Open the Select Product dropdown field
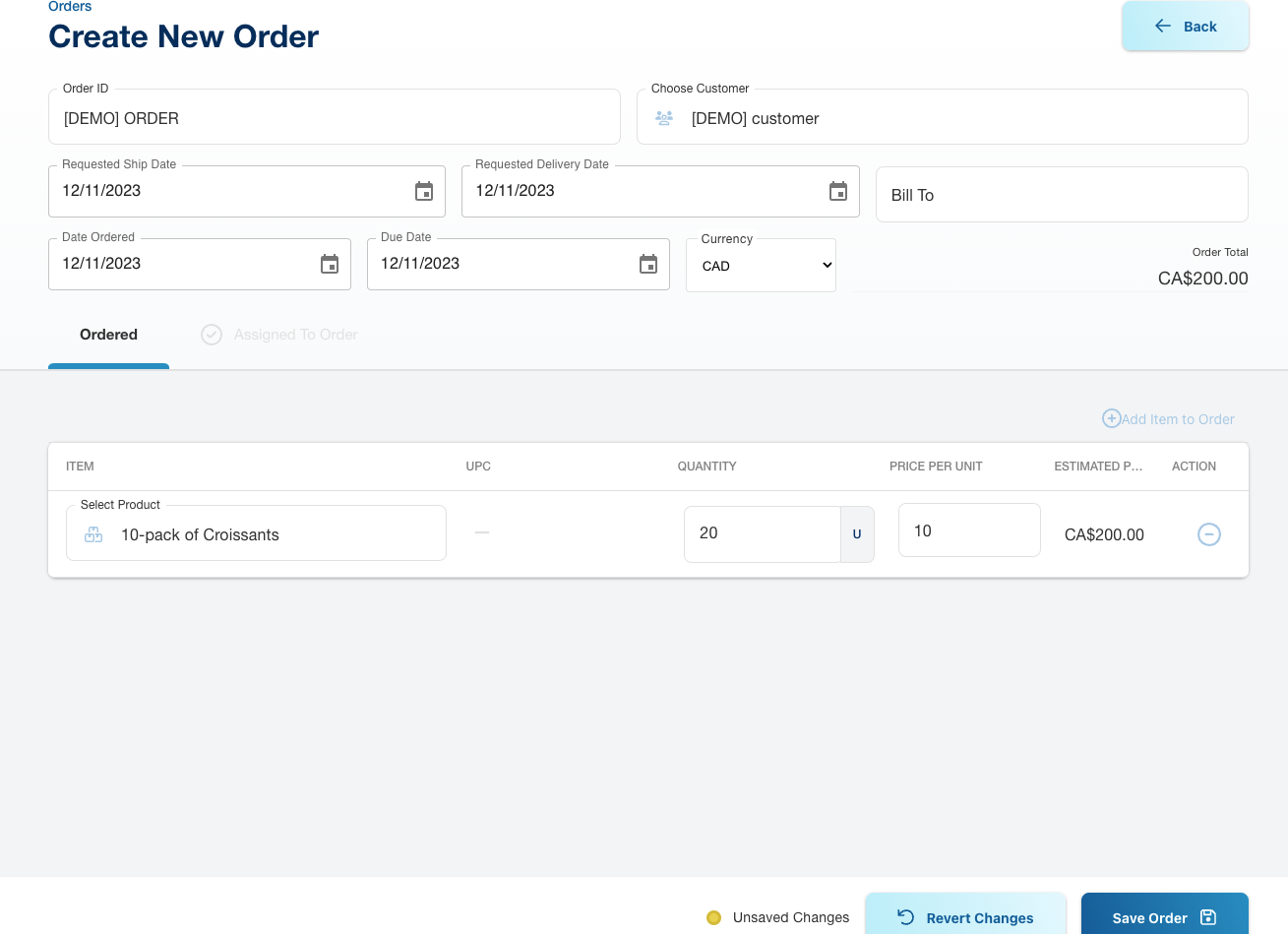 coord(266,534)
